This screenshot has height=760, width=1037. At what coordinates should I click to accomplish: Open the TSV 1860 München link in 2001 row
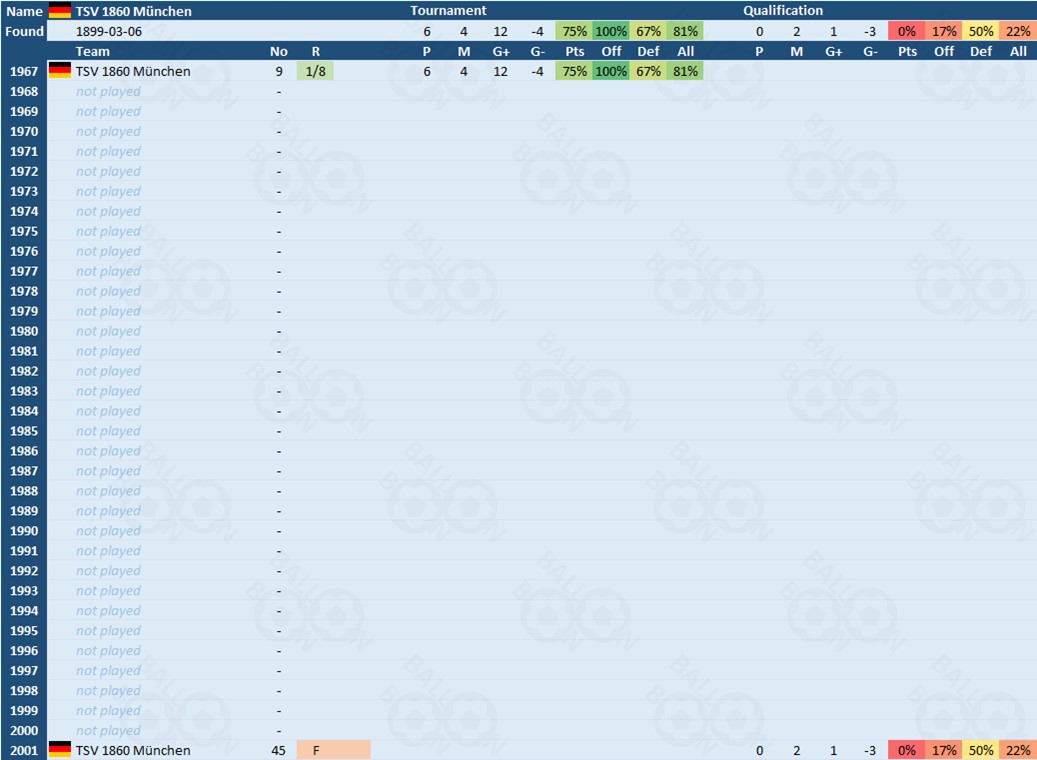133,750
